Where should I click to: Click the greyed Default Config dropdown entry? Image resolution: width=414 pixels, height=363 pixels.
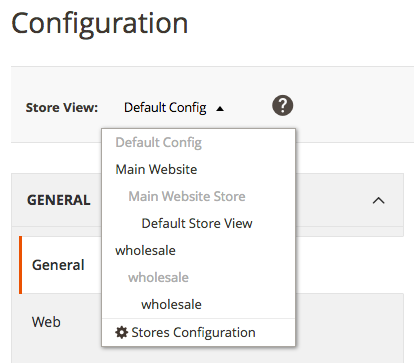[x=158, y=143]
